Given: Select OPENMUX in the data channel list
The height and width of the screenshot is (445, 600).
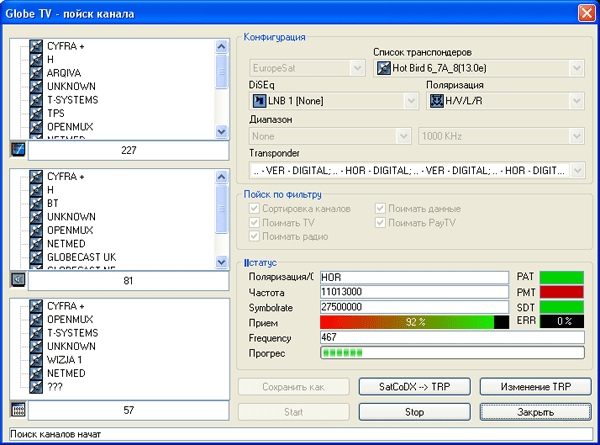Looking at the screenshot, I should [70, 319].
